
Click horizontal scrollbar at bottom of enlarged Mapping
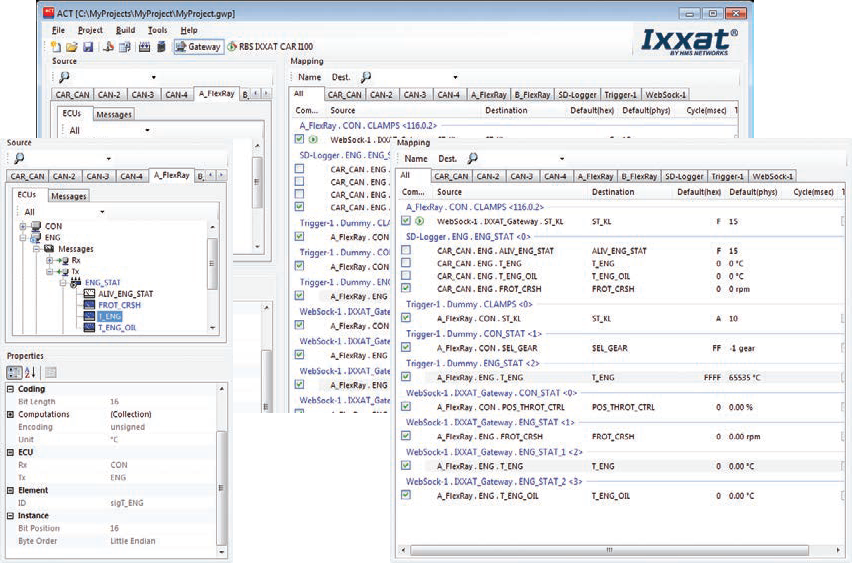click(609, 550)
